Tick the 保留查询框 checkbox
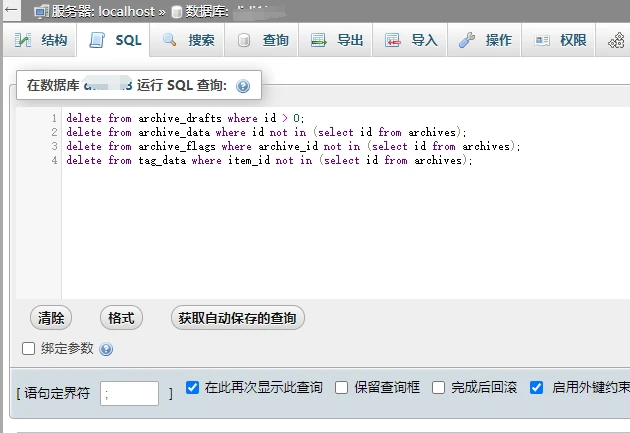 342,387
